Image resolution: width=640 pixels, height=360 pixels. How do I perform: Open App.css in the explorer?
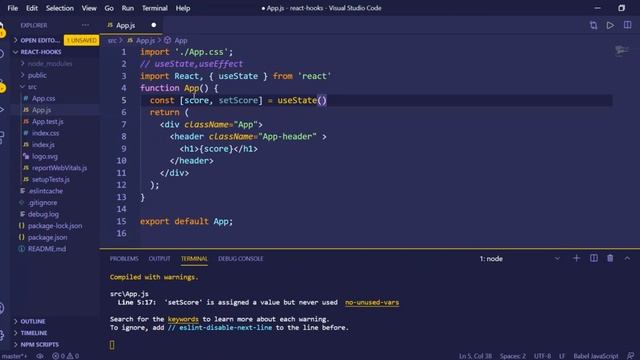pos(43,98)
